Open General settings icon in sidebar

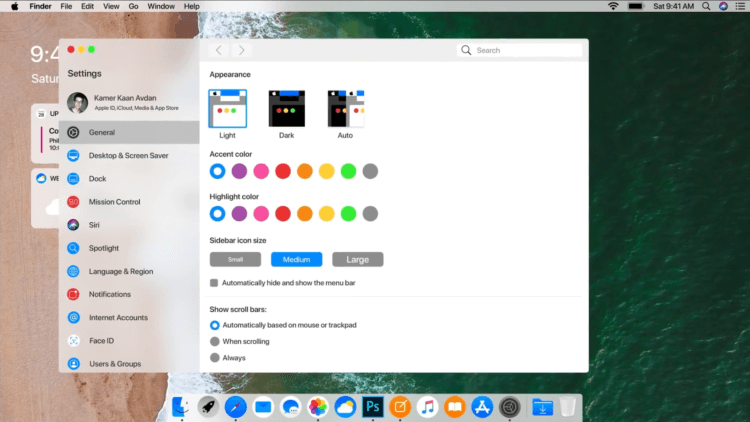73,132
